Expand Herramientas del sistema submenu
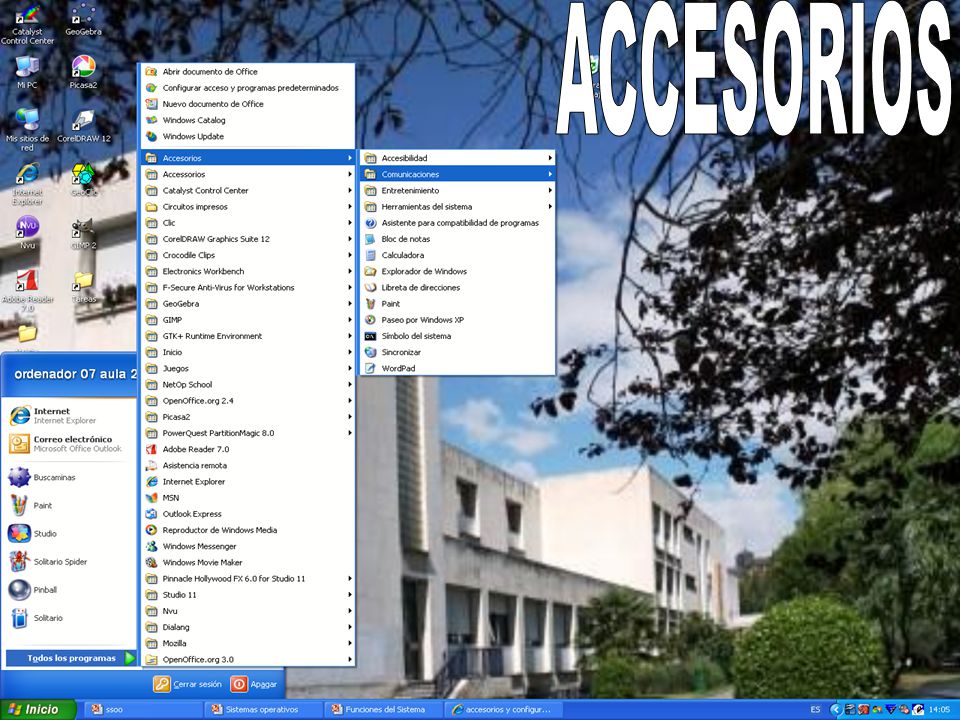The image size is (960, 720). (x=457, y=207)
